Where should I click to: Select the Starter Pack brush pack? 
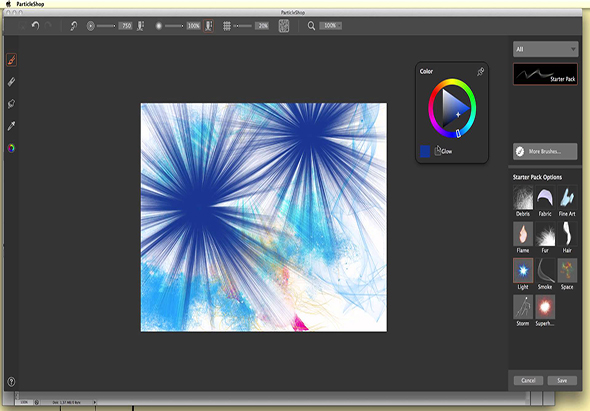(545, 74)
